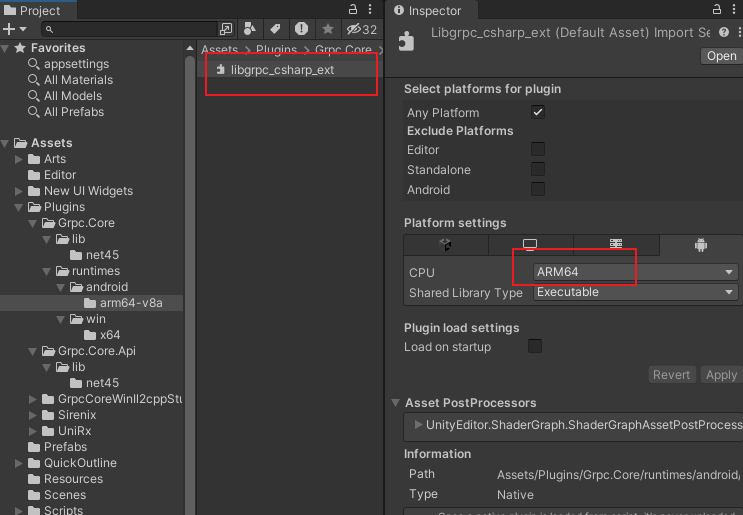Click the Open button in Inspector

click(x=721, y=56)
